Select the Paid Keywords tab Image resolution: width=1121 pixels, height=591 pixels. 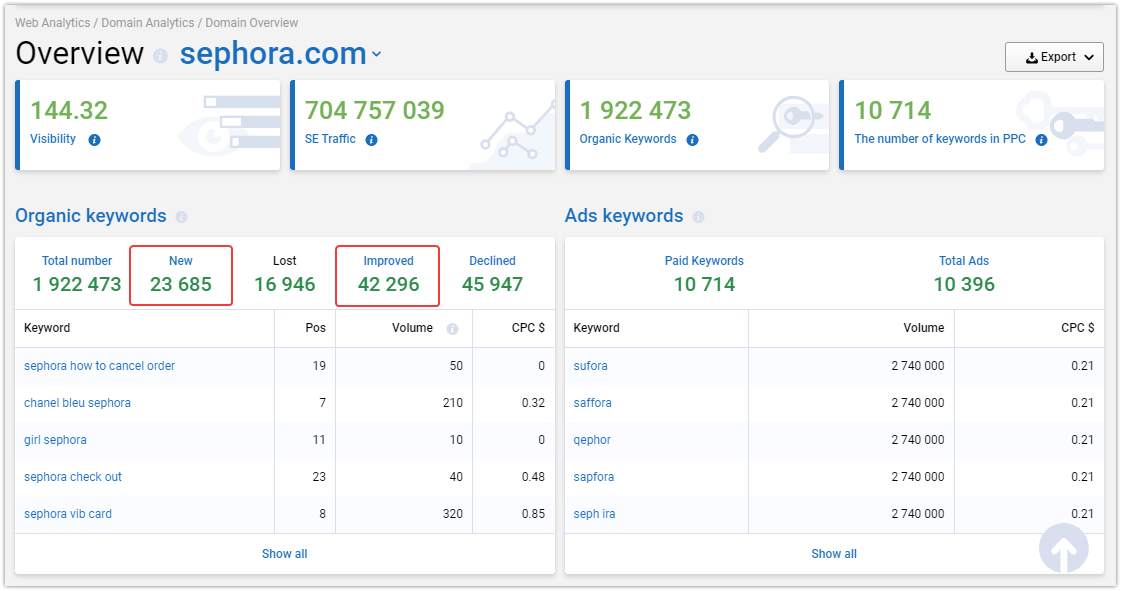(x=704, y=275)
